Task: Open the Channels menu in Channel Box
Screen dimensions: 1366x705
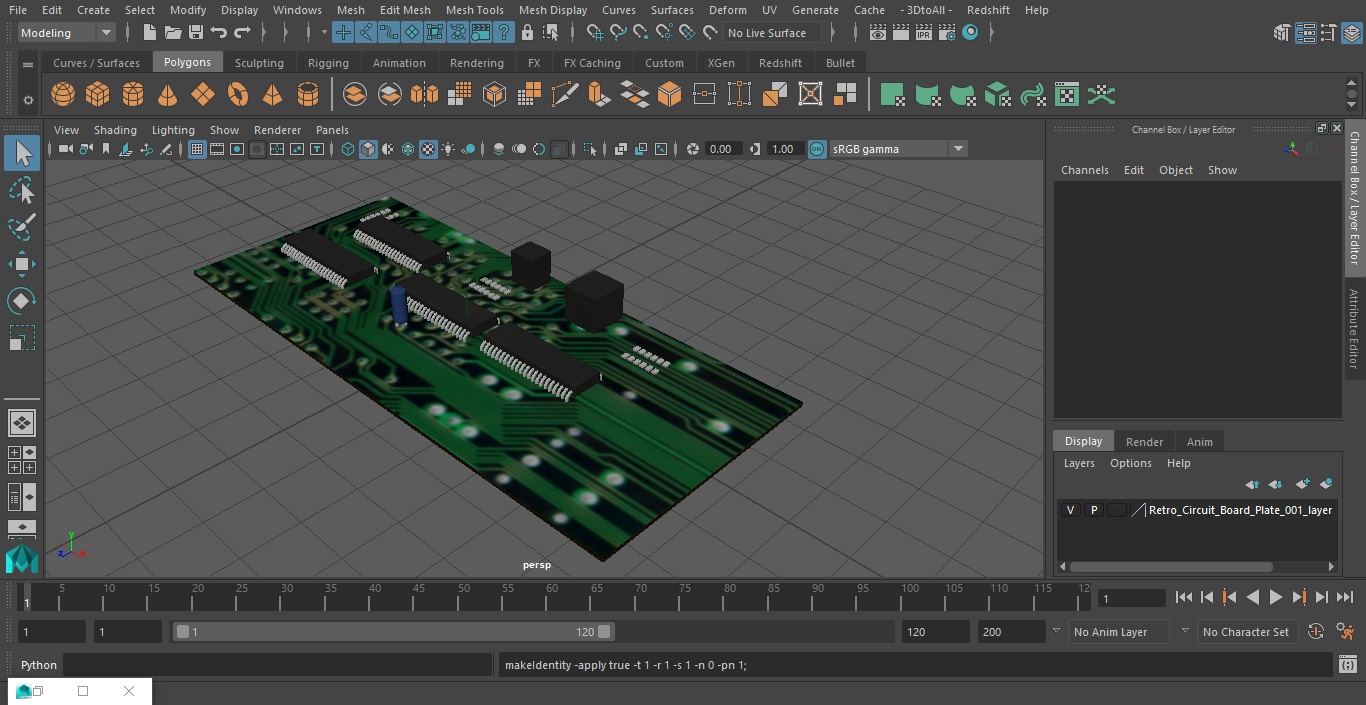Action: 1085,170
